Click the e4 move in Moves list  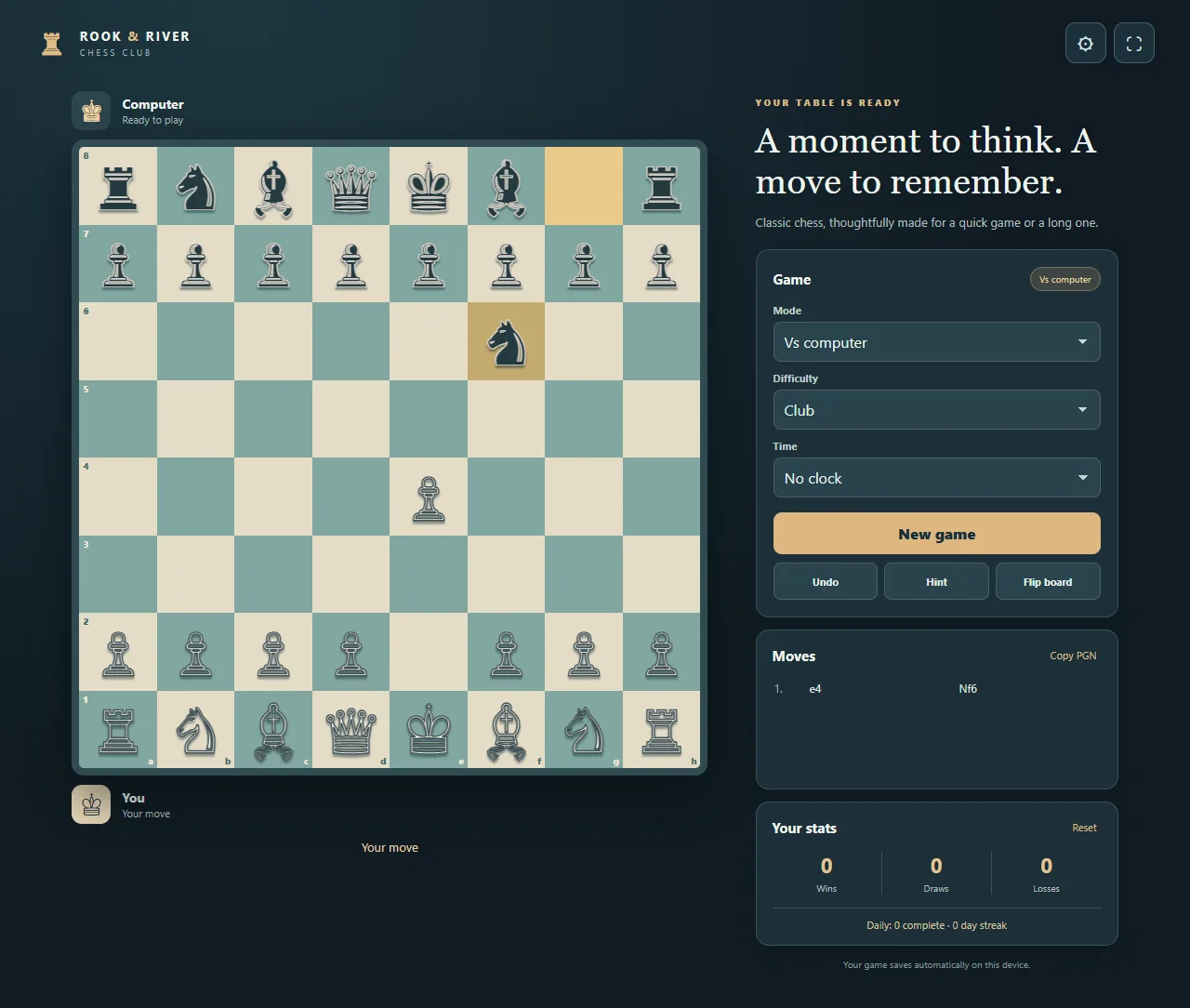[x=815, y=689]
